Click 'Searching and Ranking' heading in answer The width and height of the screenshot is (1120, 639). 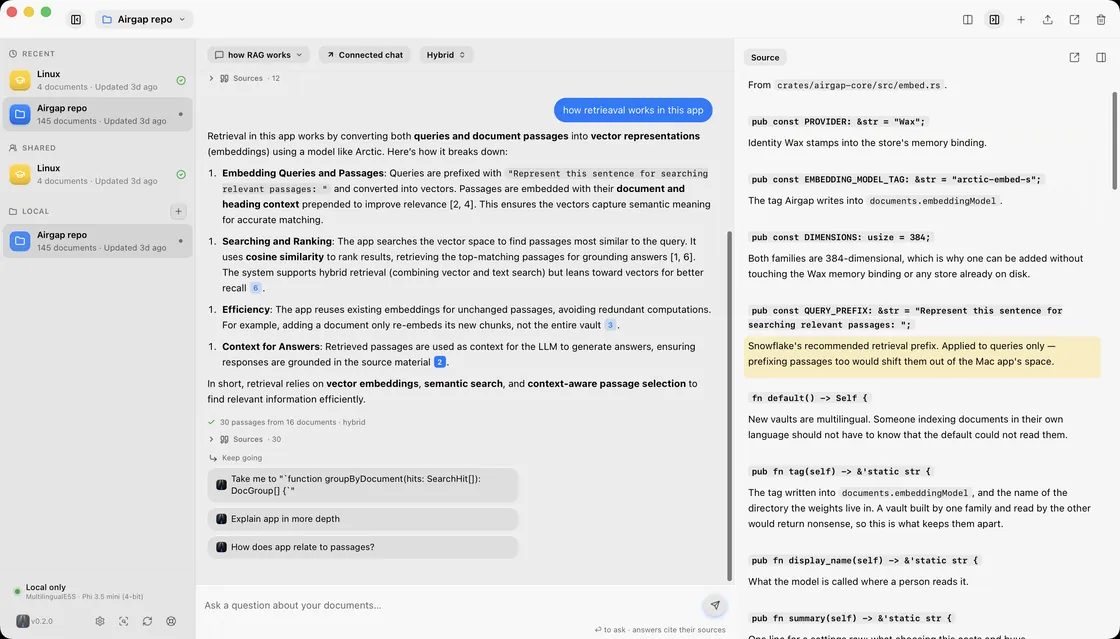pyautogui.click(x=277, y=241)
